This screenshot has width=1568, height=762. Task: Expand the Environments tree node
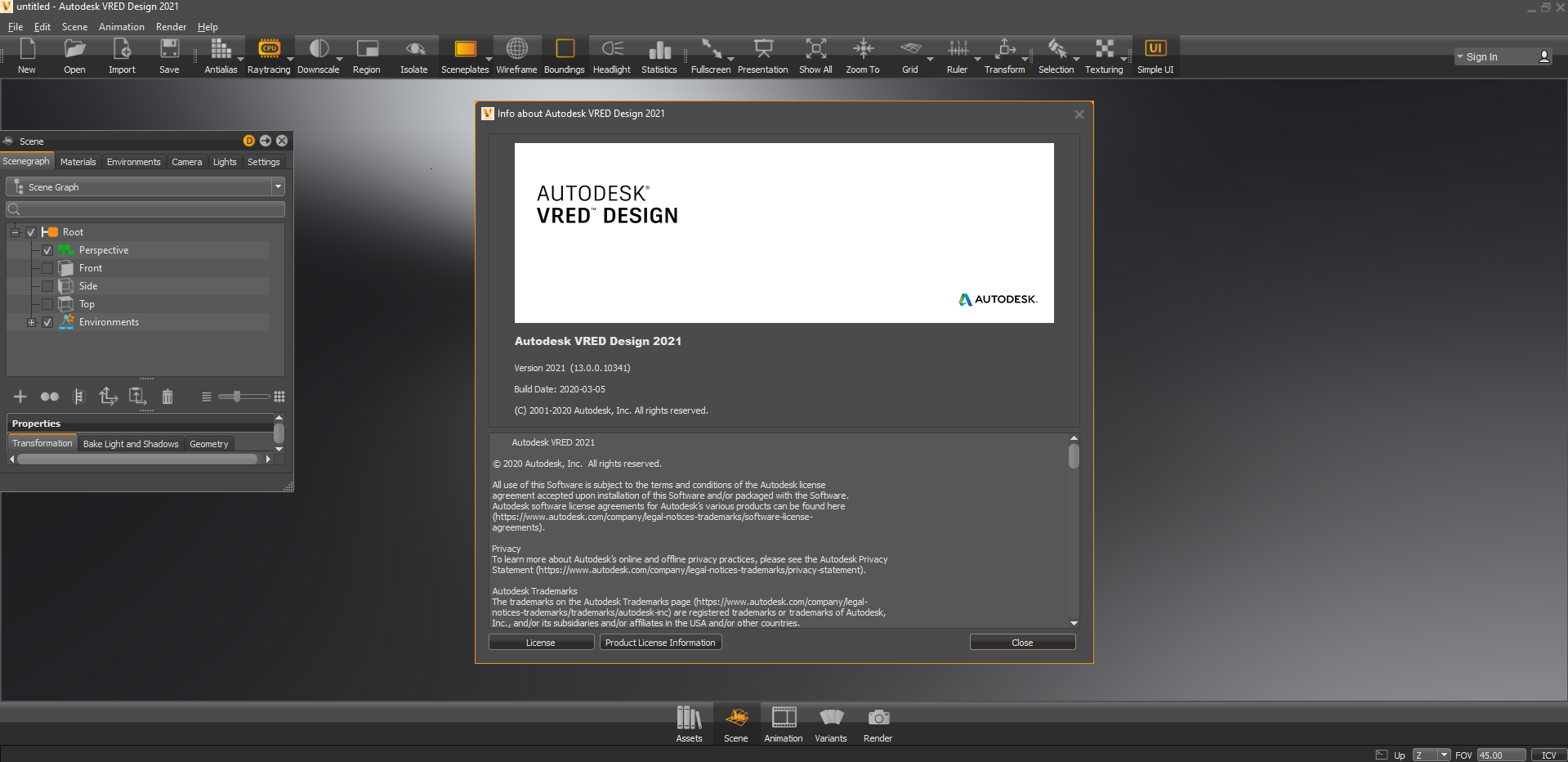(x=31, y=322)
